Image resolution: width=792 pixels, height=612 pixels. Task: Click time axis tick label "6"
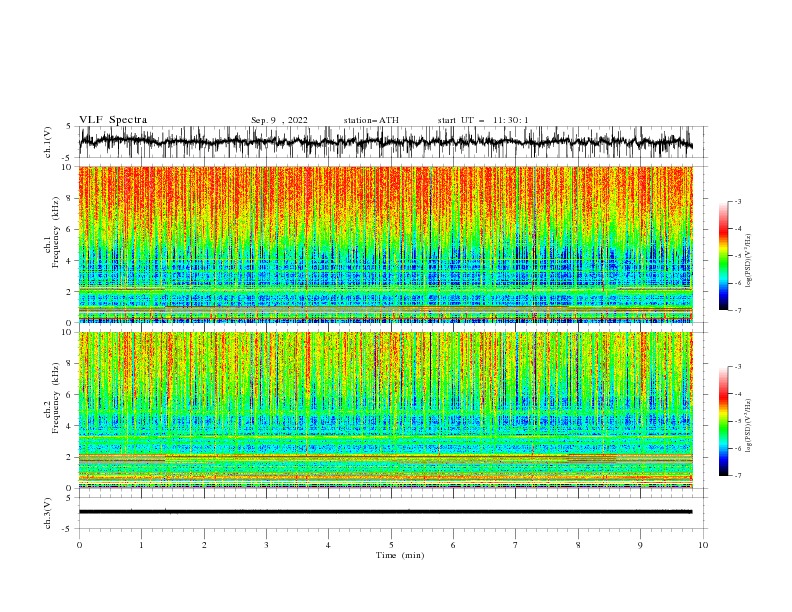454,545
